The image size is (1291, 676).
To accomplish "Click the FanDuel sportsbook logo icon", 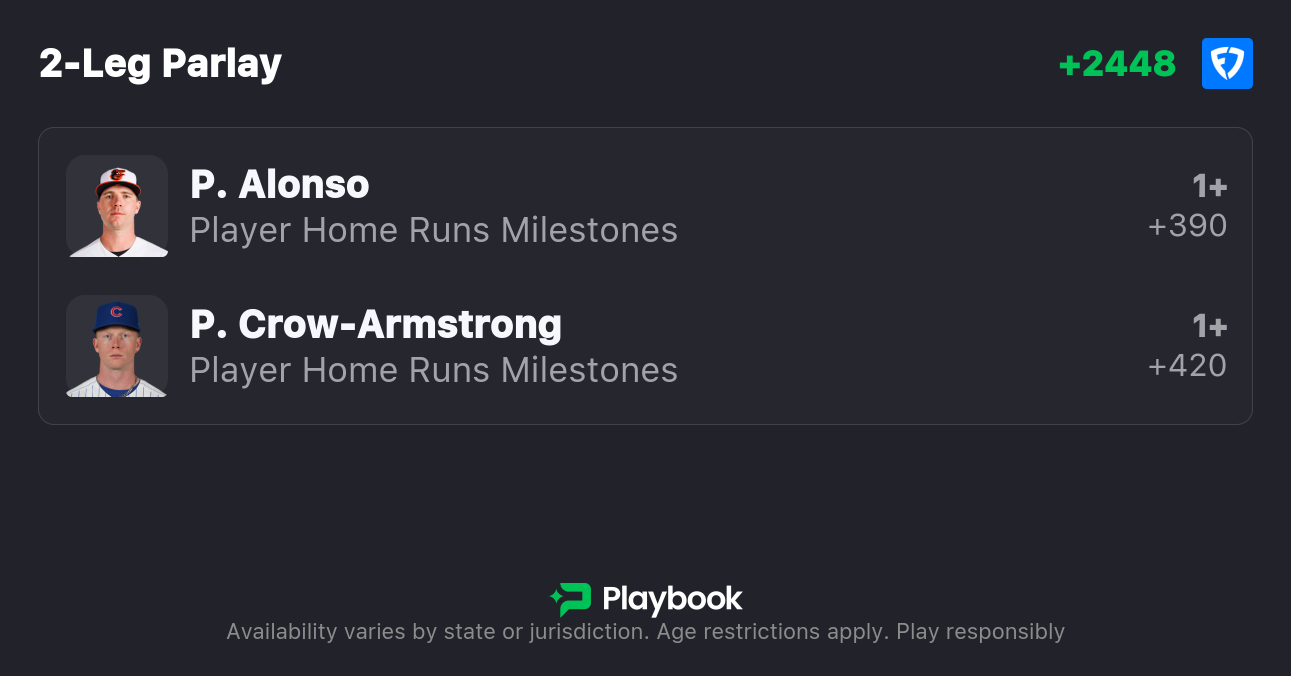I will 1227,64.
